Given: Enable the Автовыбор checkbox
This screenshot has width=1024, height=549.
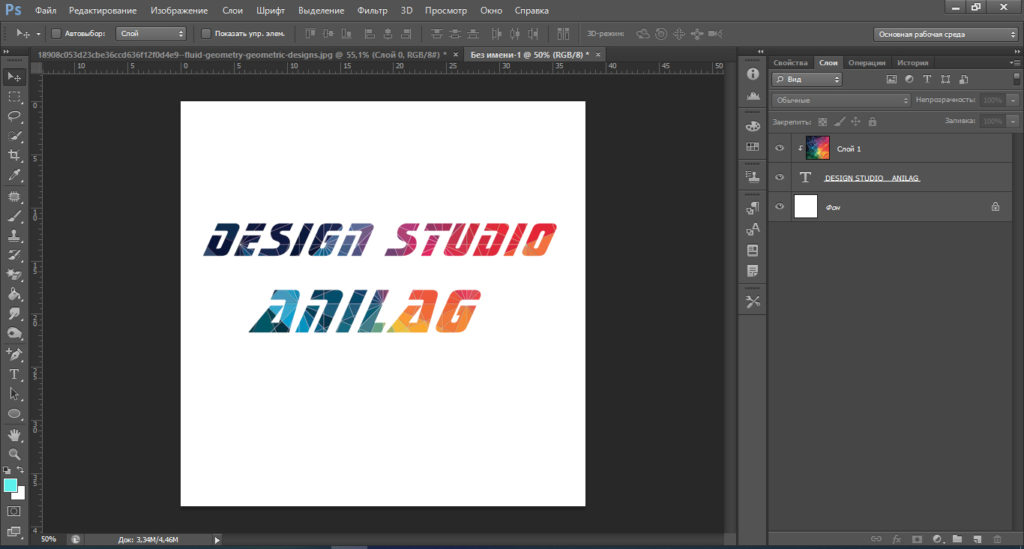Looking at the screenshot, I should coord(55,33).
